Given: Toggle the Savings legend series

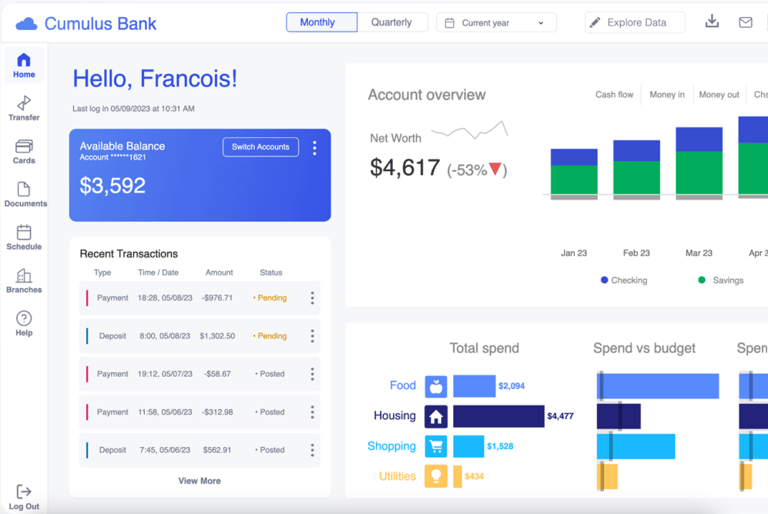Looking at the screenshot, I should pyautogui.click(x=720, y=280).
